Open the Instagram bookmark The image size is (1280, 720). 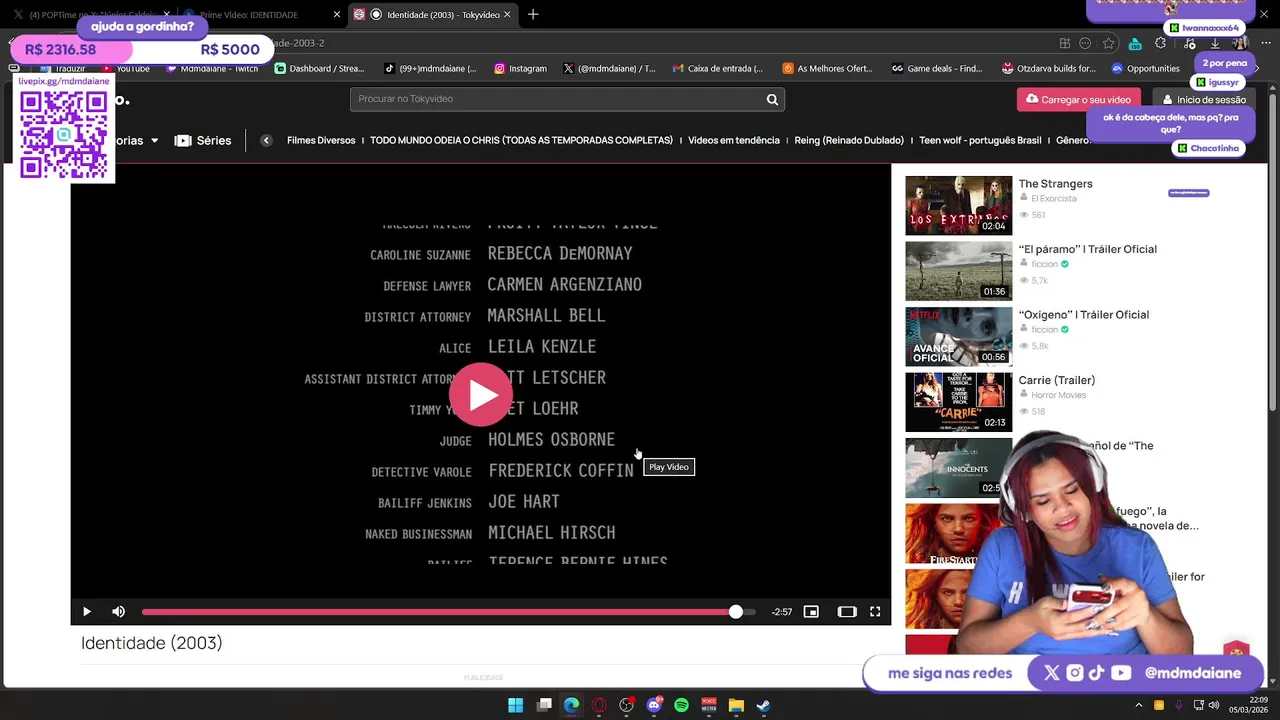[x=520, y=69]
